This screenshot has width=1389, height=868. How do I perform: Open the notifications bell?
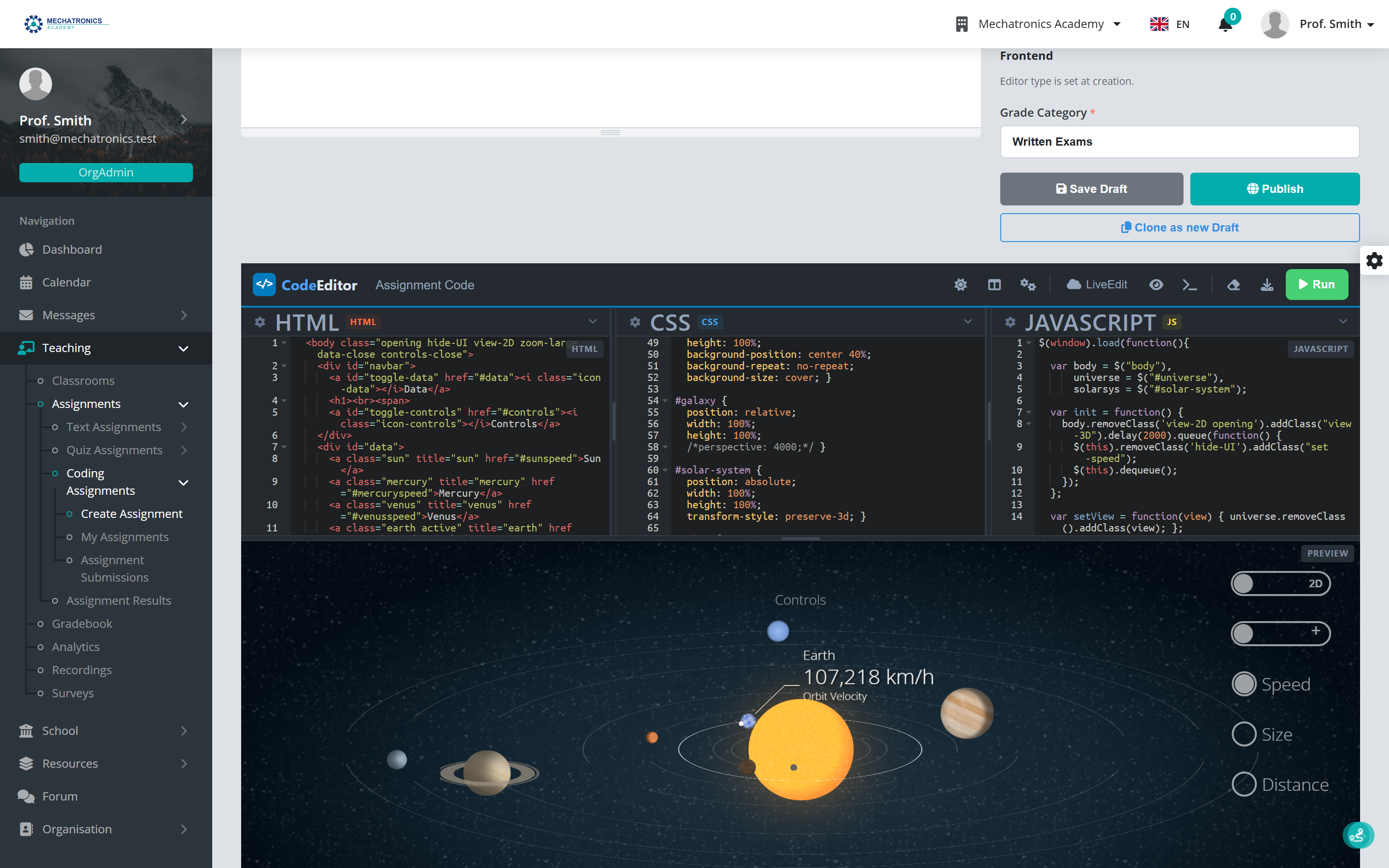(1226, 24)
